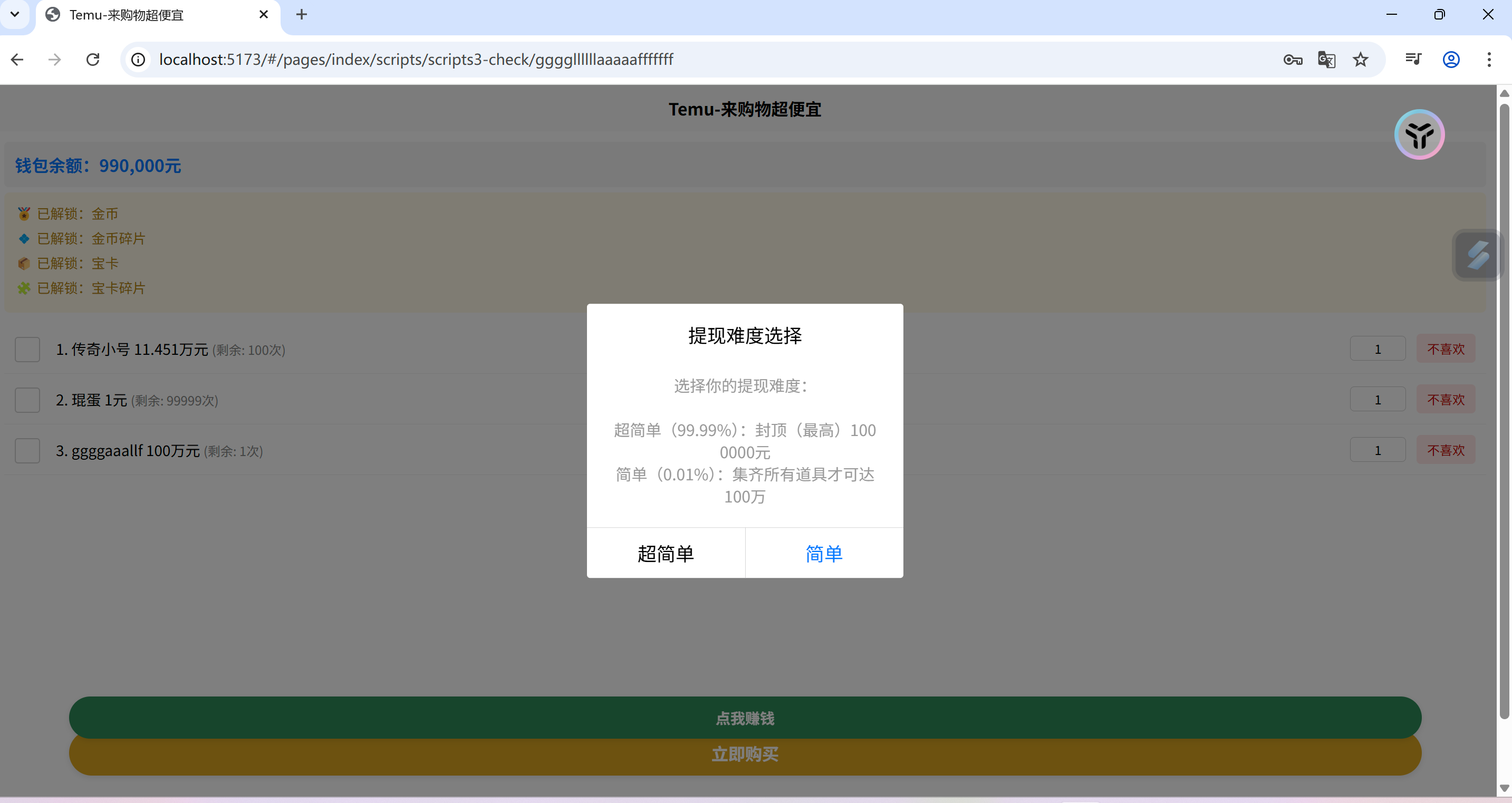1512x803 pixels.
Task: Open the media controls icon
Action: 1413,59
